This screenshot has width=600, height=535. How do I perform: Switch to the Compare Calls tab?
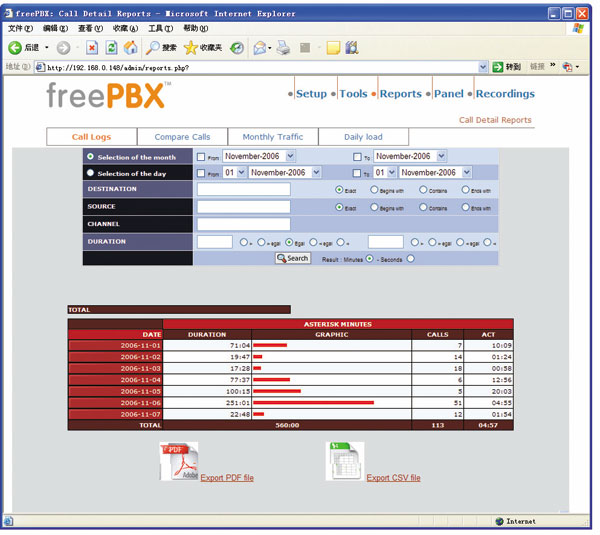(x=182, y=137)
